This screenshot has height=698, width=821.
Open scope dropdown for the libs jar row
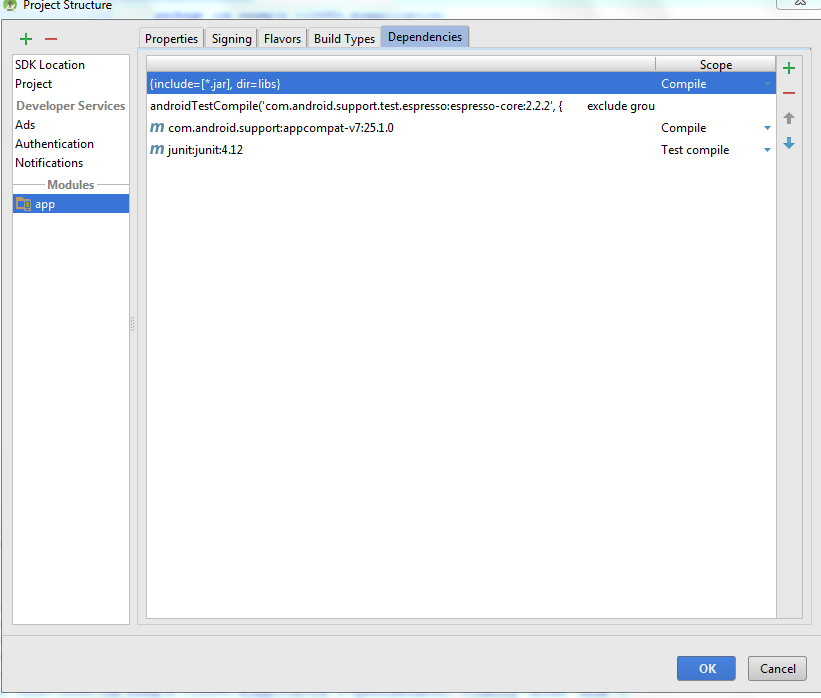[x=767, y=84]
